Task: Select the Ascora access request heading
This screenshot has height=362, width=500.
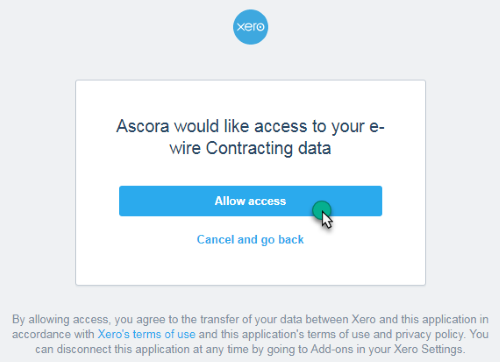Action: tap(250, 137)
